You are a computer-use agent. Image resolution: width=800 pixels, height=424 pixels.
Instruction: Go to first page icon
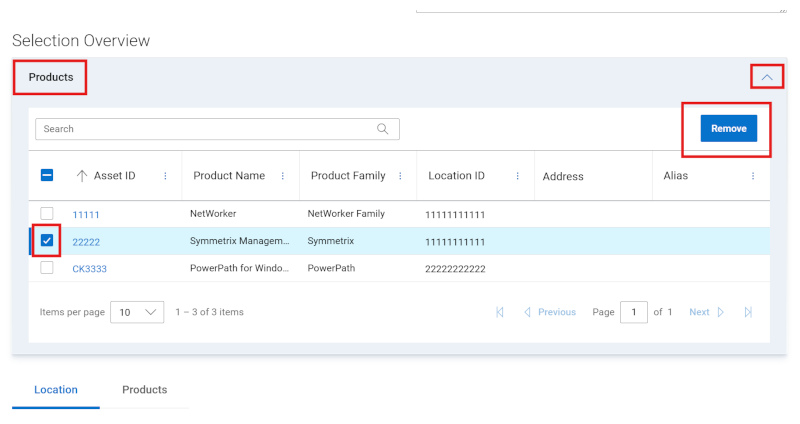[x=500, y=312]
